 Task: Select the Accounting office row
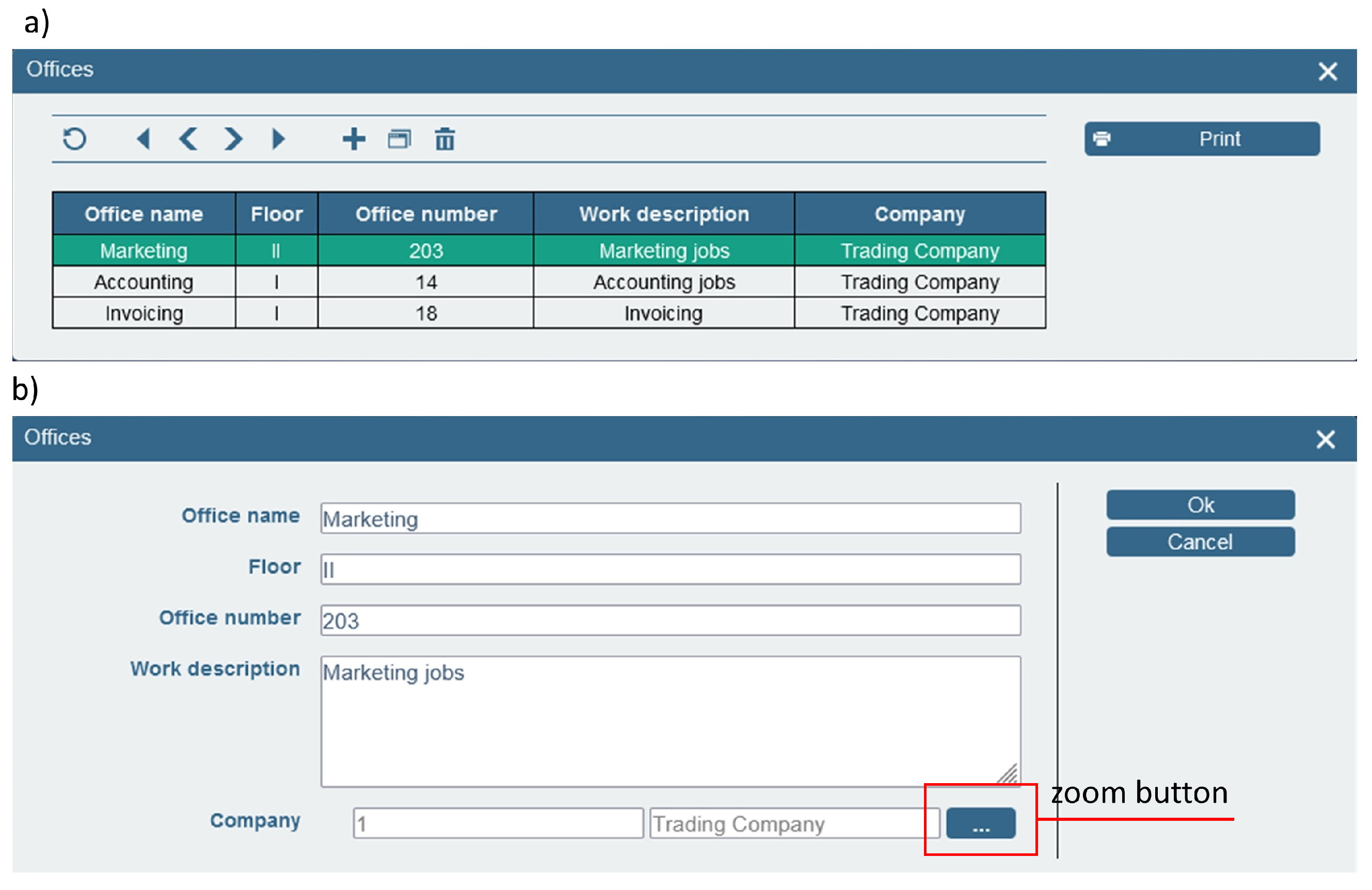pos(143,282)
